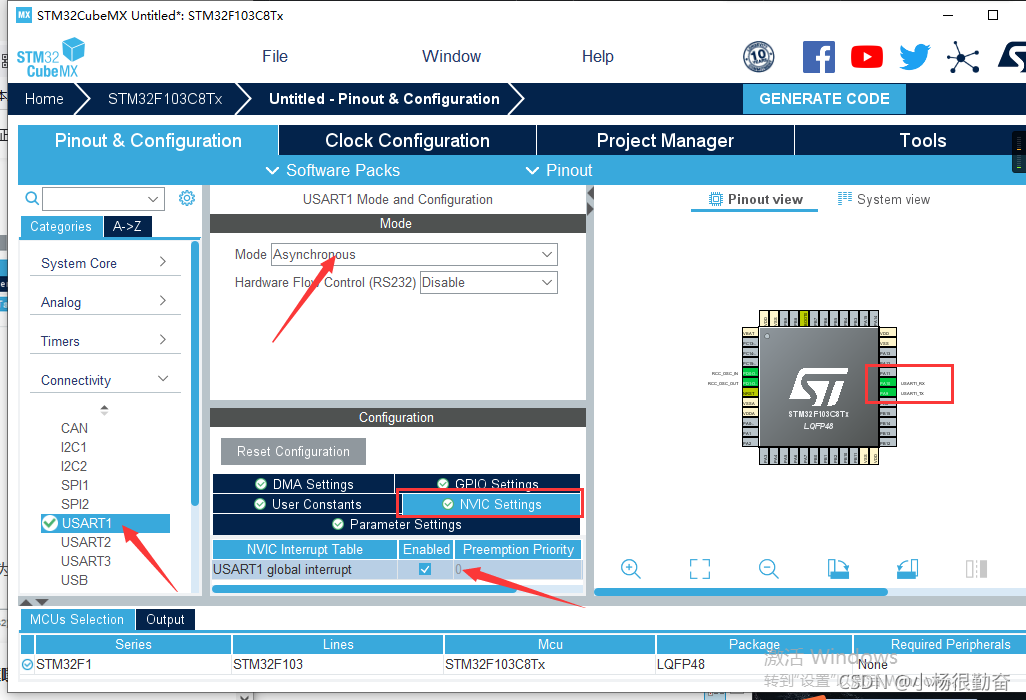Open the File menu
The image size is (1026, 700).
point(275,56)
